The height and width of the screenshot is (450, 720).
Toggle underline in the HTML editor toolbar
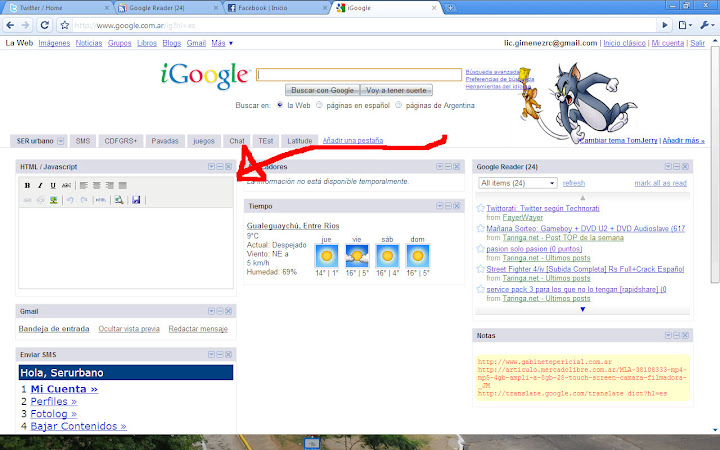point(53,186)
